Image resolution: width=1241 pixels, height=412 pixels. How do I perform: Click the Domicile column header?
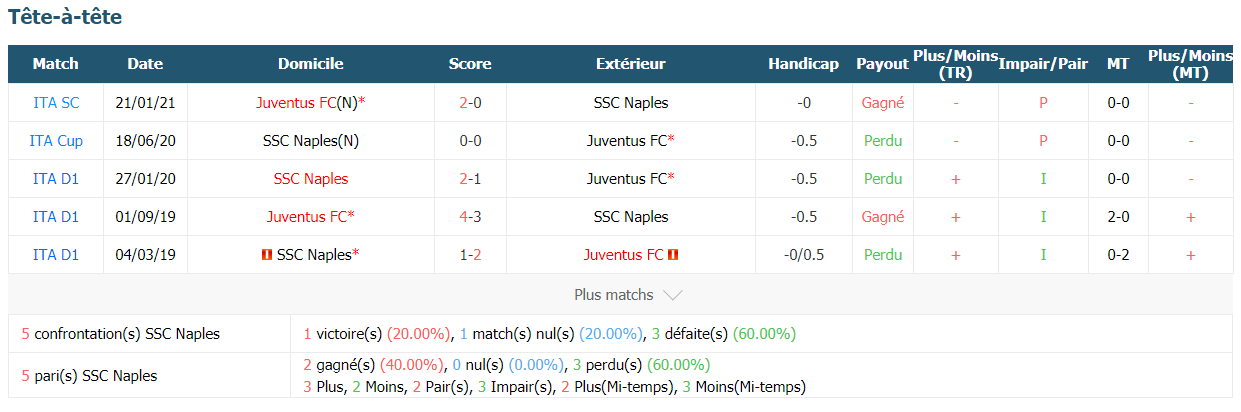click(311, 64)
